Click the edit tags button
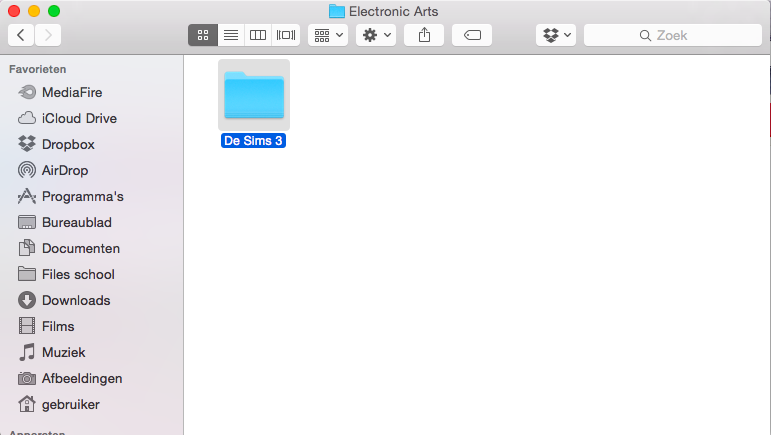 pyautogui.click(x=472, y=35)
